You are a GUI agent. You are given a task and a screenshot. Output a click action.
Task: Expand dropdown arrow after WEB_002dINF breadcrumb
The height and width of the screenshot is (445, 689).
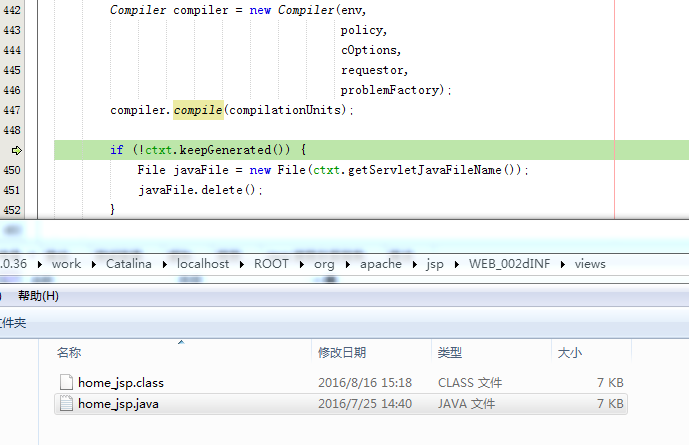click(562, 264)
